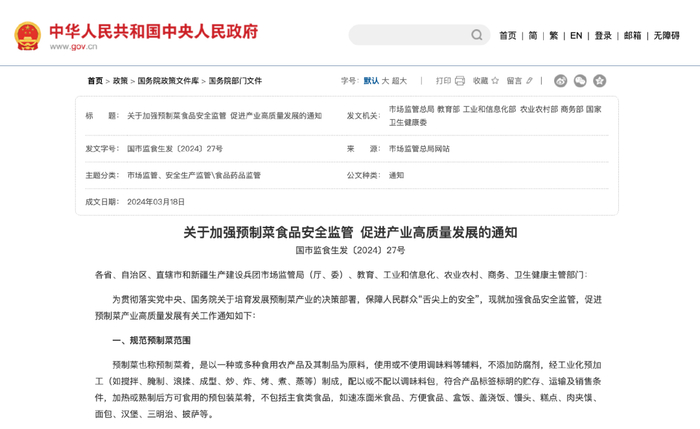The width and height of the screenshot is (700, 429).
Task: Set font size to 大
Action: [385, 81]
